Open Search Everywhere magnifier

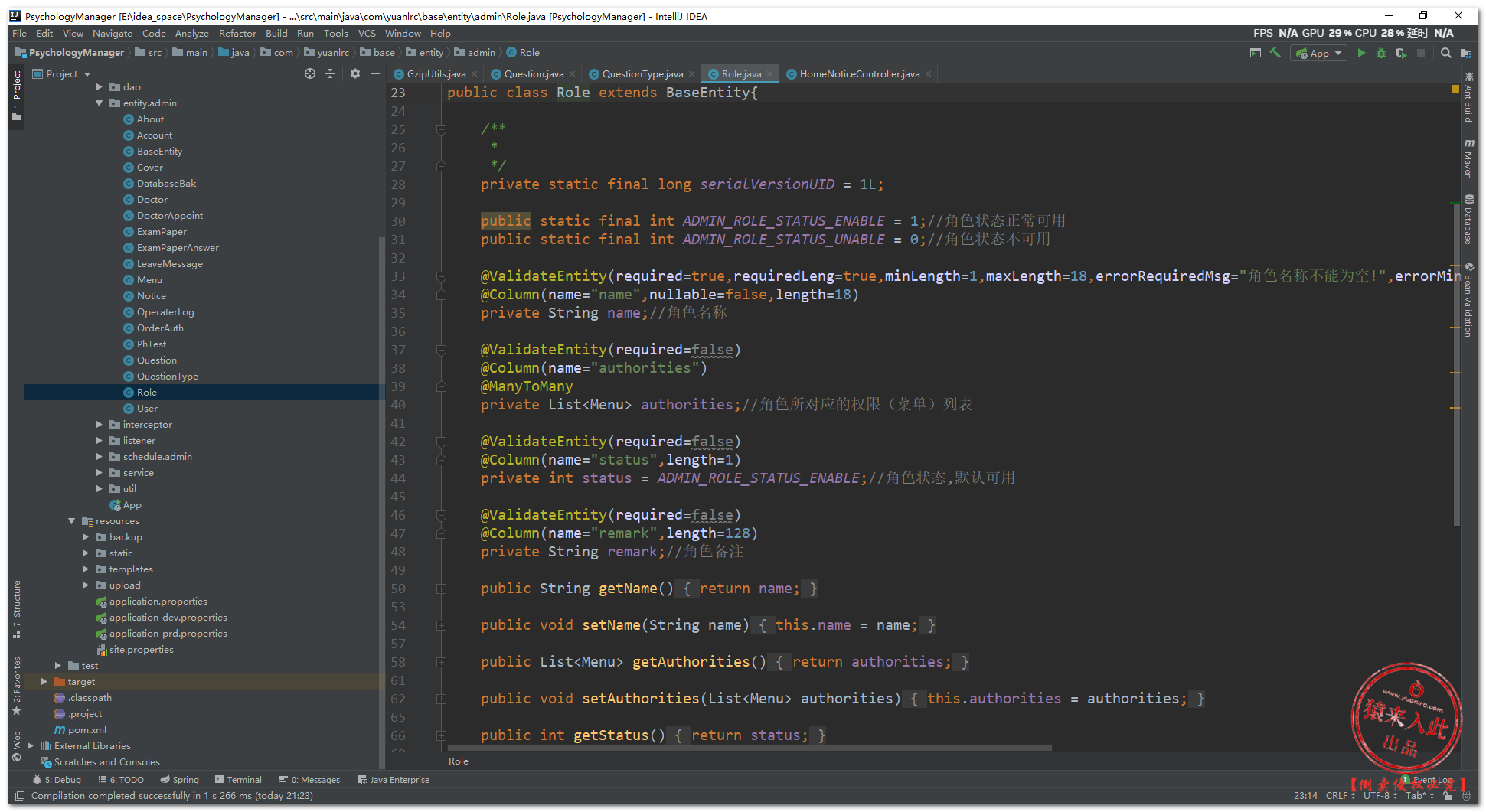(1445, 53)
